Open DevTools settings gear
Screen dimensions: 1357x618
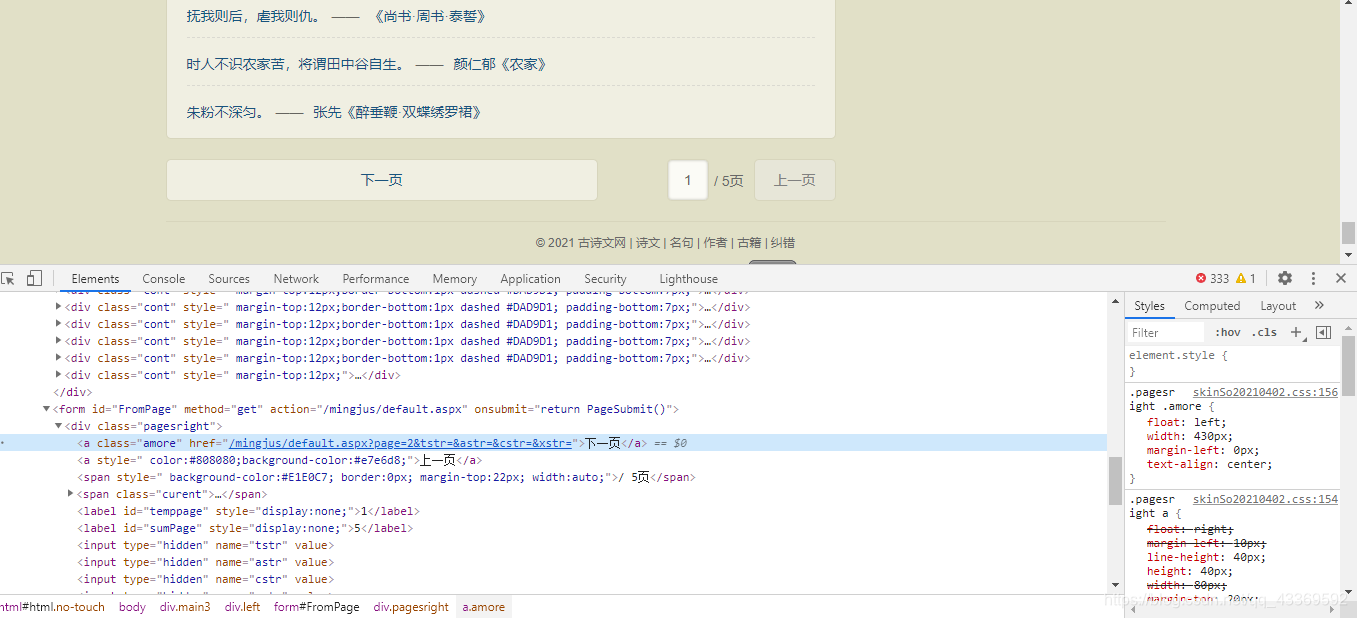coord(1285,278)
